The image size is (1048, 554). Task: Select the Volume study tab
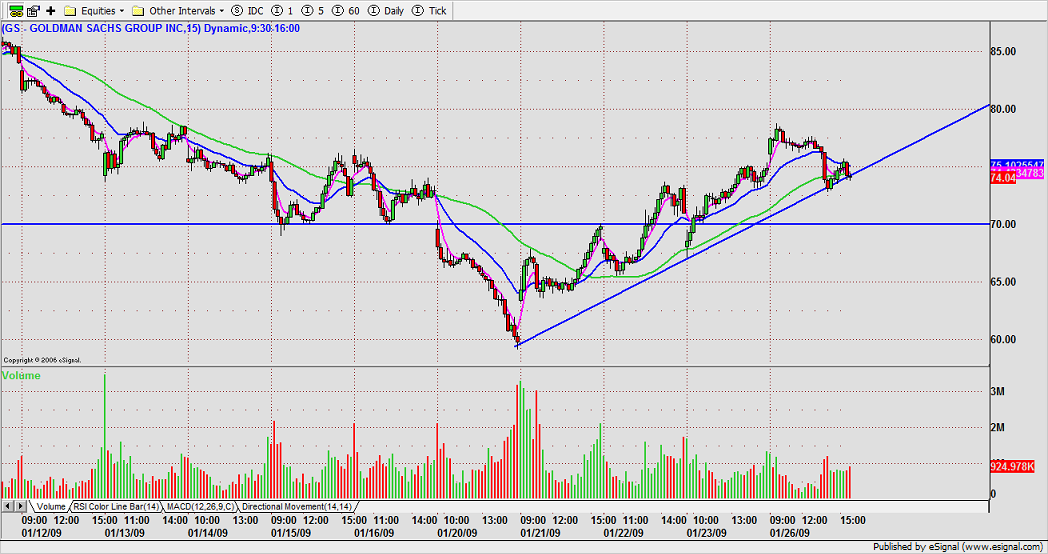tap(50, 507)
